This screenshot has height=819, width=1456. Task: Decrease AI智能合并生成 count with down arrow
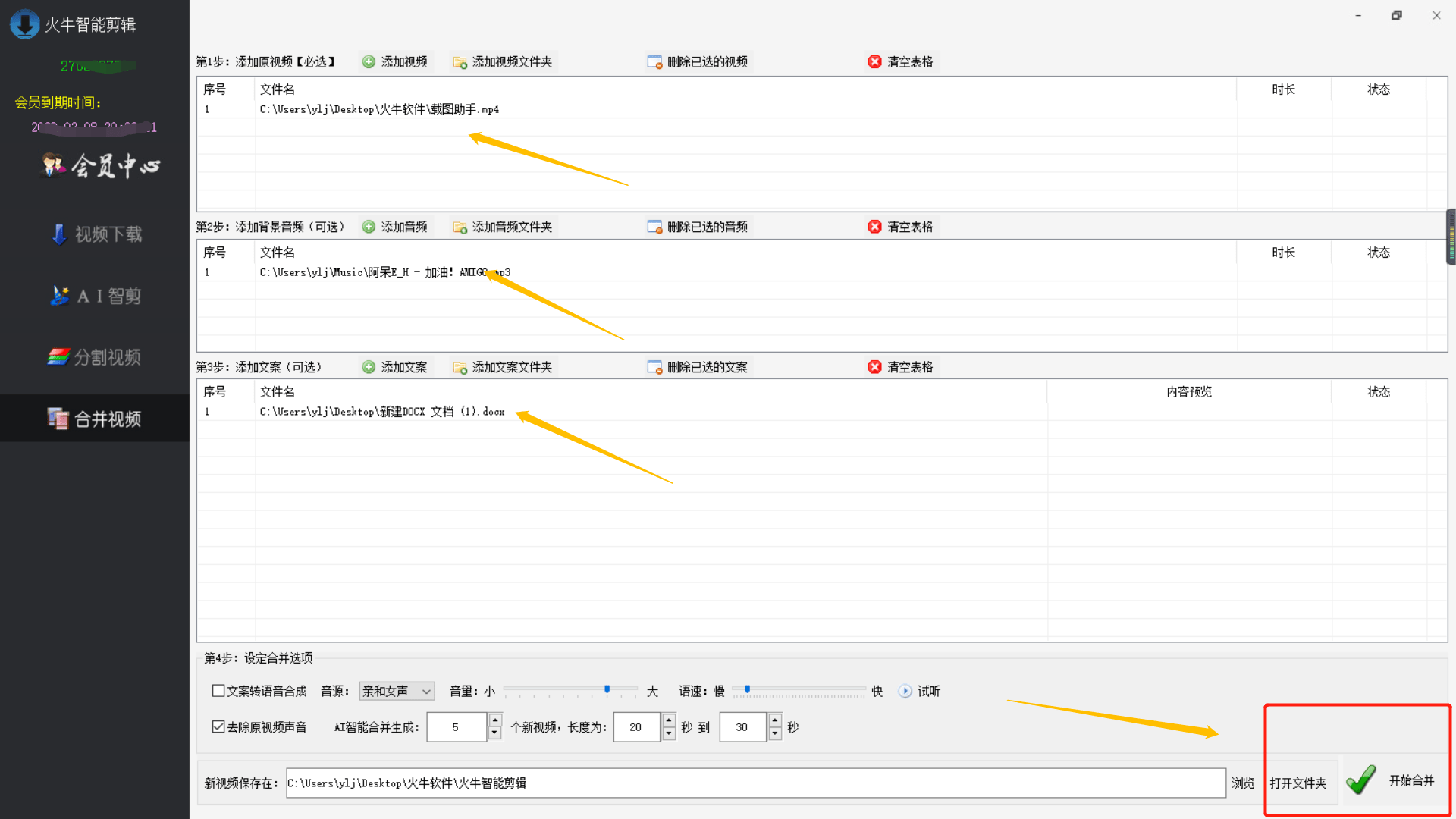pos(495,733)
